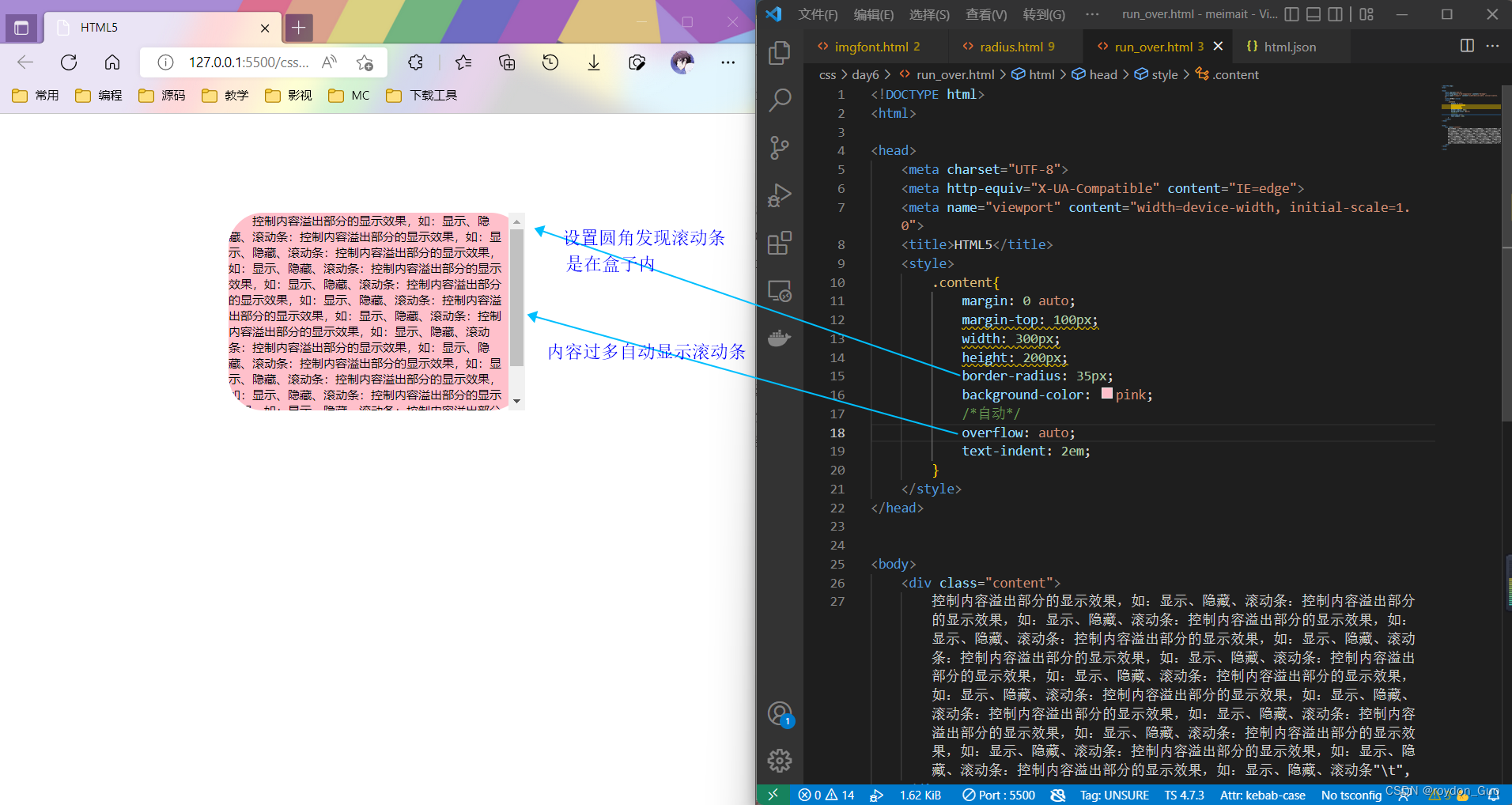
Task: Click the errors and warnings status item
Action: pyautogui.click(x=826, y=795)
